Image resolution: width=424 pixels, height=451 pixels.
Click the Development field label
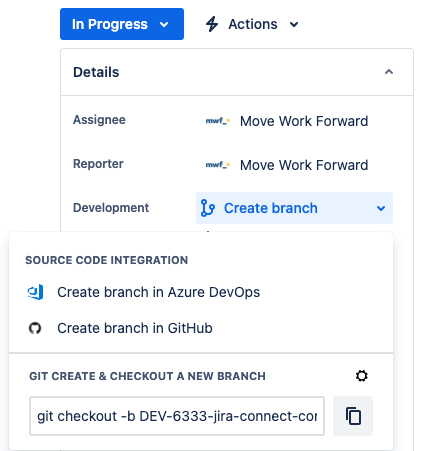coord(111,208)
